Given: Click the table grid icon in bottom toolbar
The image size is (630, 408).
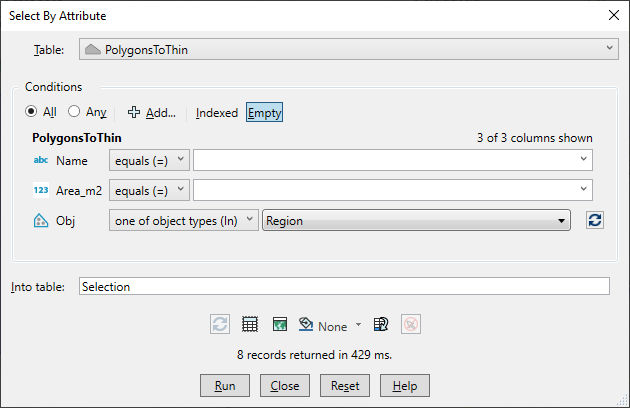Looking at the screenshot, I should point(250,325).
